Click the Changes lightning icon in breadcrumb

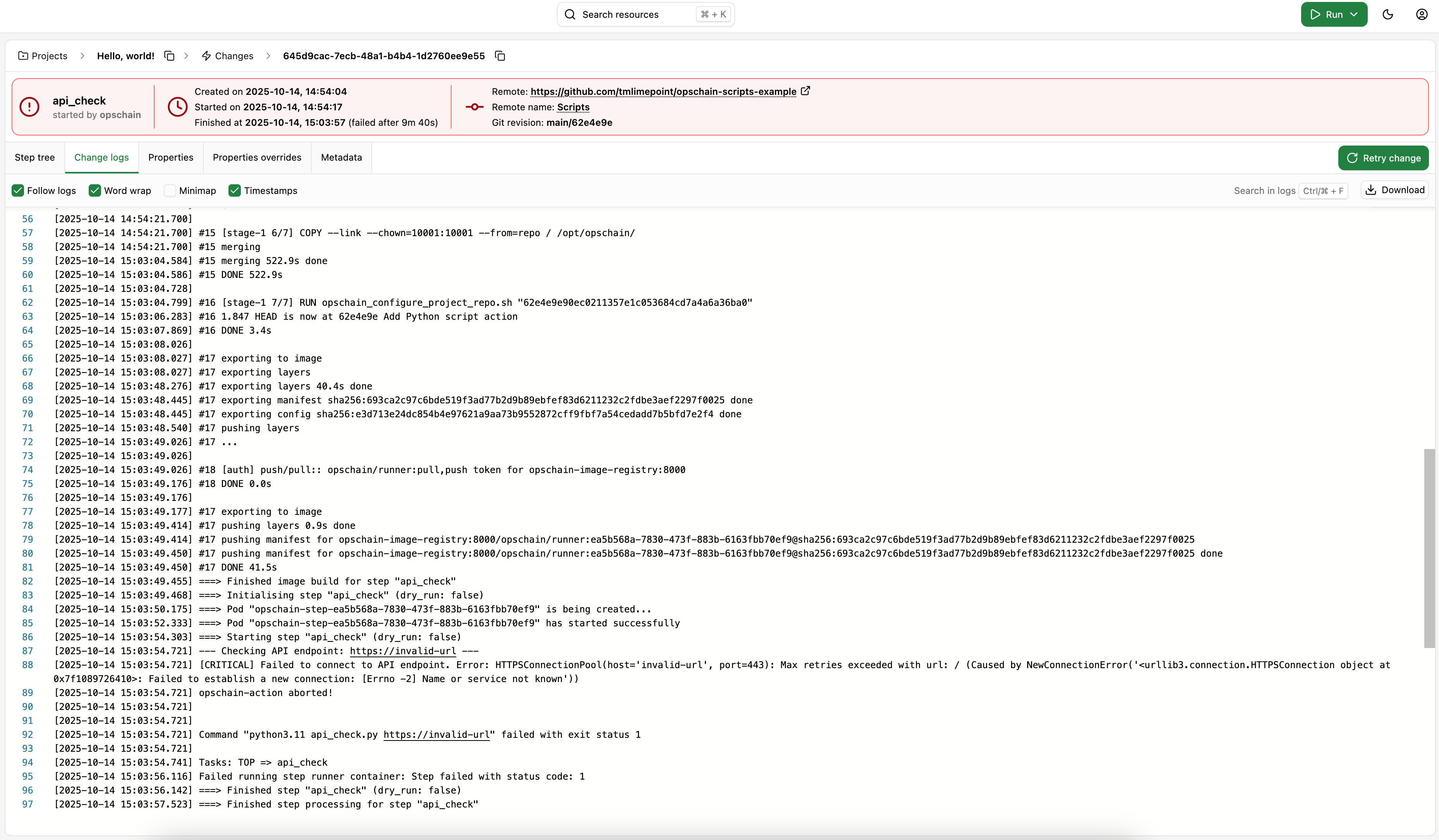pyautogui.click(x=207, y=55)
